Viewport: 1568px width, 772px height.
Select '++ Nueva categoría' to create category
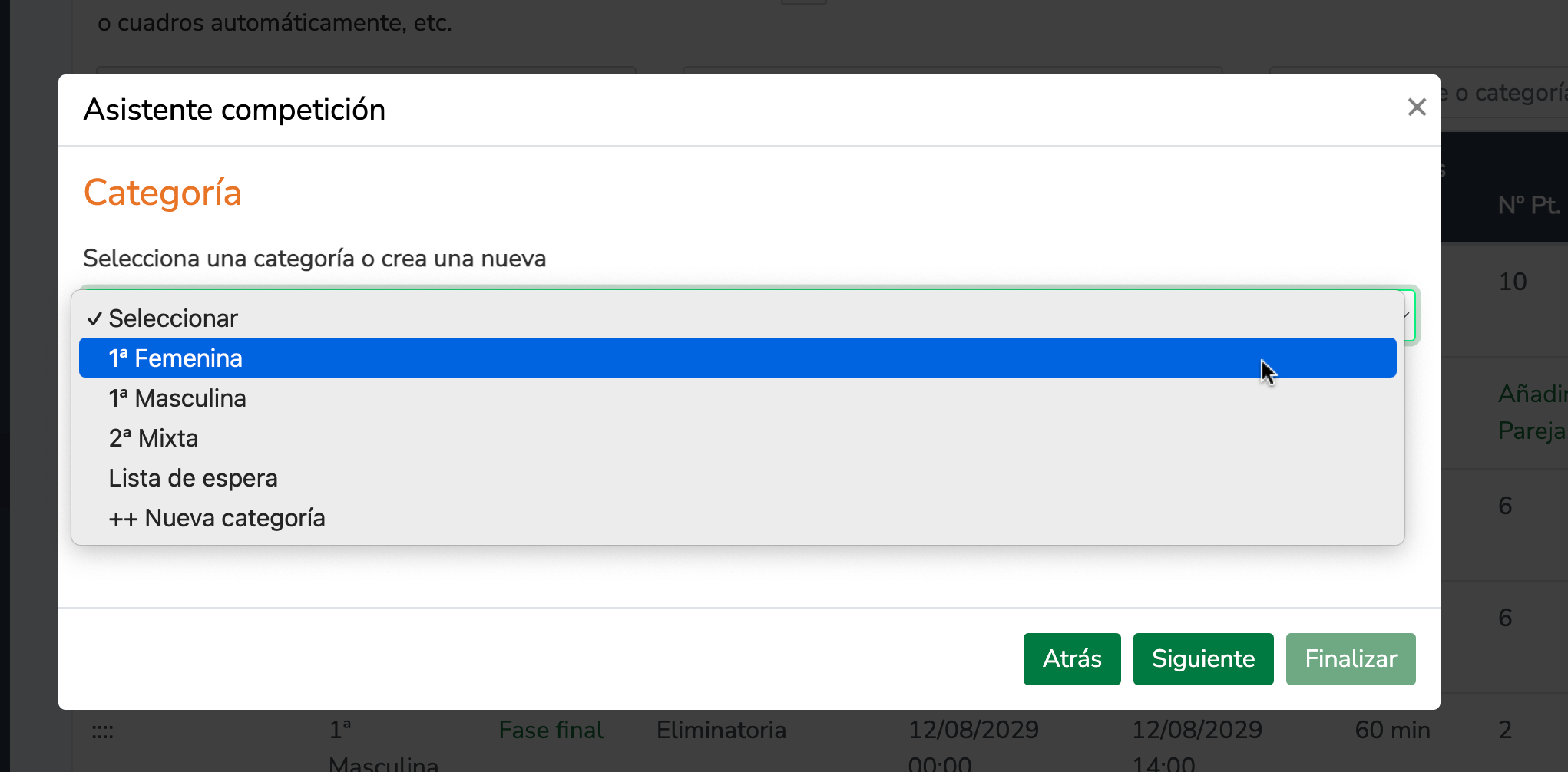click(x=217, y=518)
